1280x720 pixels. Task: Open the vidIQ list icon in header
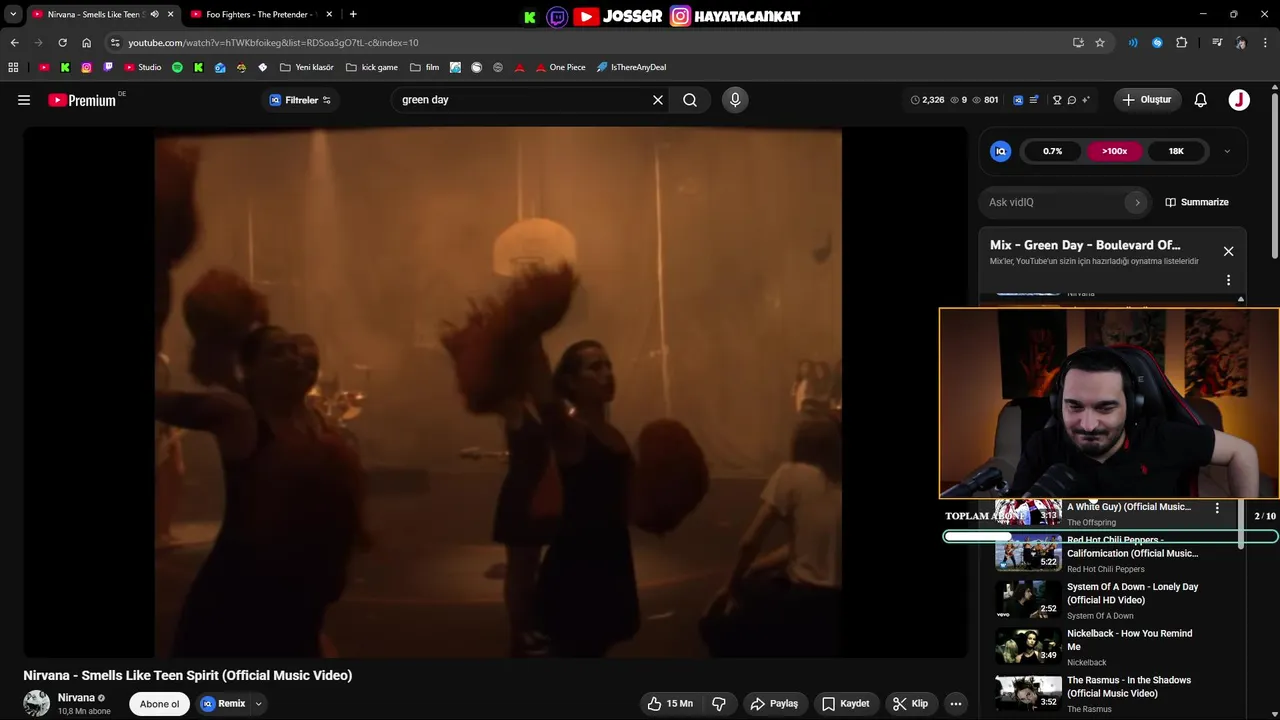[x=1033, y=100]
